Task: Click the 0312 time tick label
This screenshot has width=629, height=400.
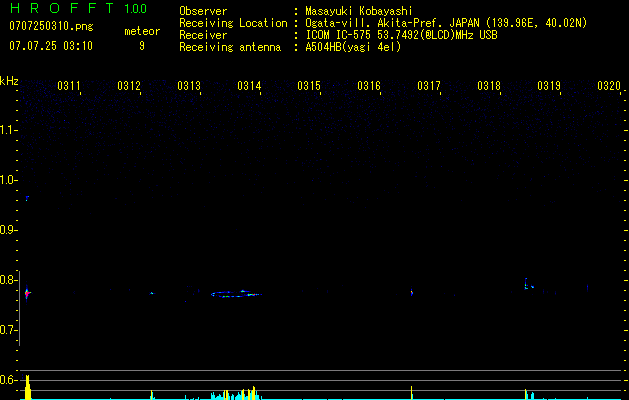Action: coord(129,85)
